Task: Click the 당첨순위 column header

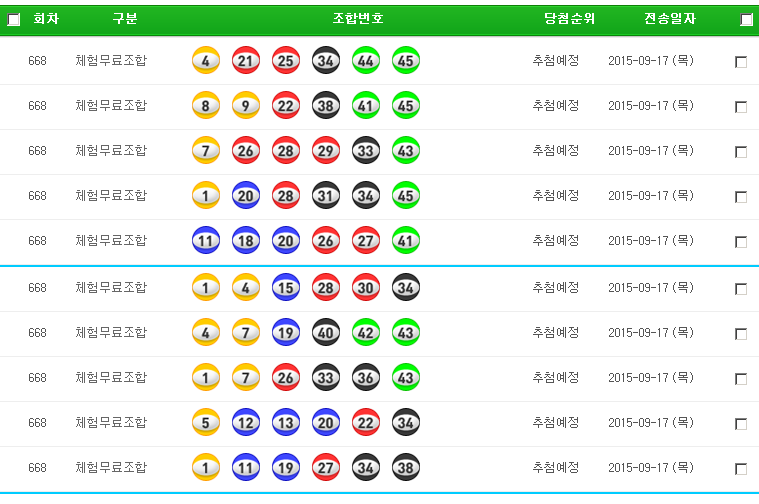Action: click(x=569, y=19)
